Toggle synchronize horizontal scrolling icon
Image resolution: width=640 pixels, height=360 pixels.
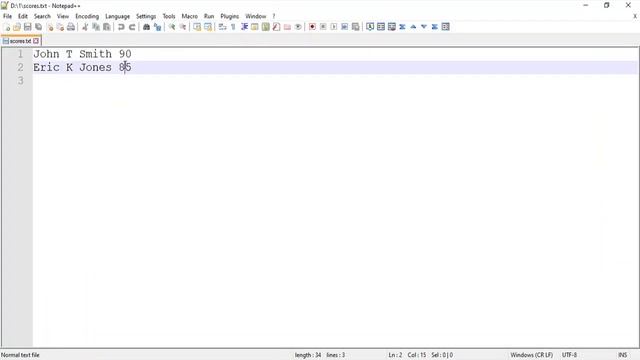pos(208,27)
